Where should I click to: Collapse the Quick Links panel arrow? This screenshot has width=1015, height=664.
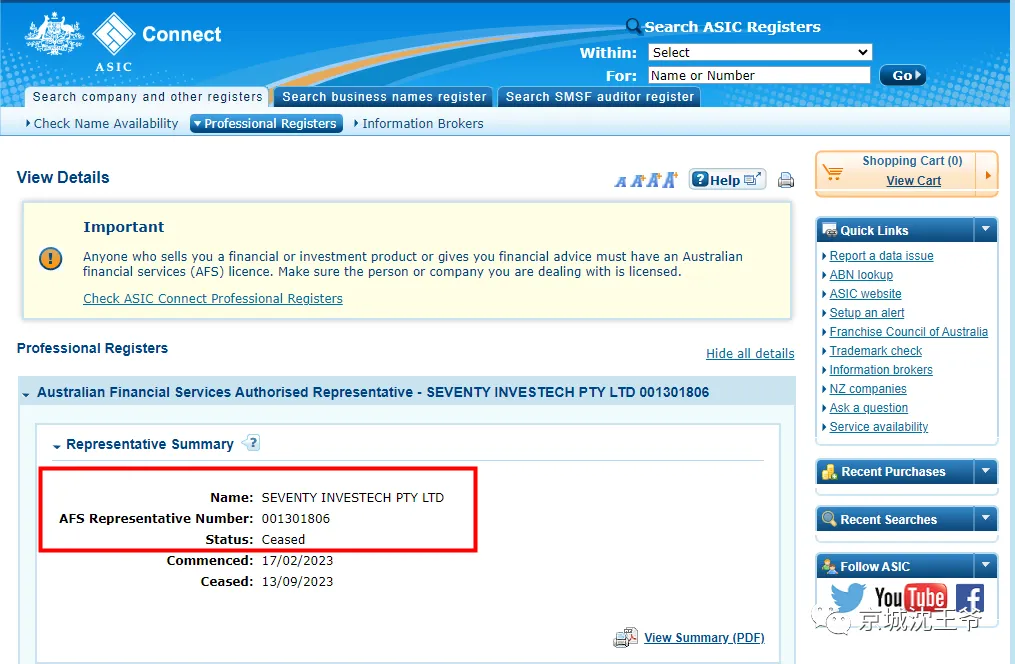click(x=985, y=229)
